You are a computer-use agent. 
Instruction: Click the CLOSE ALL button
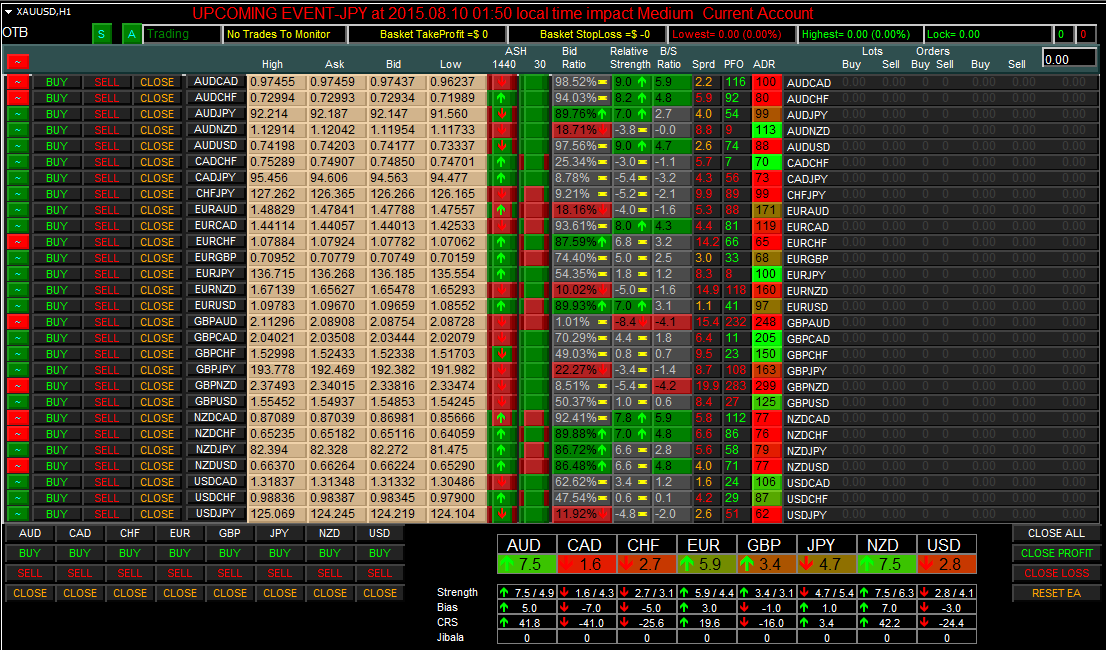(1056, 534)
